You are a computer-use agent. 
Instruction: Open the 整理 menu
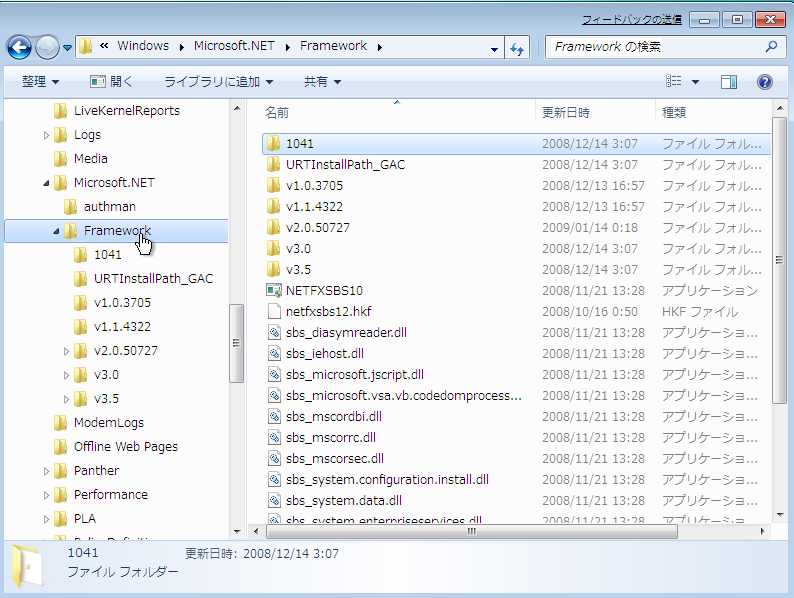[40, 82]
